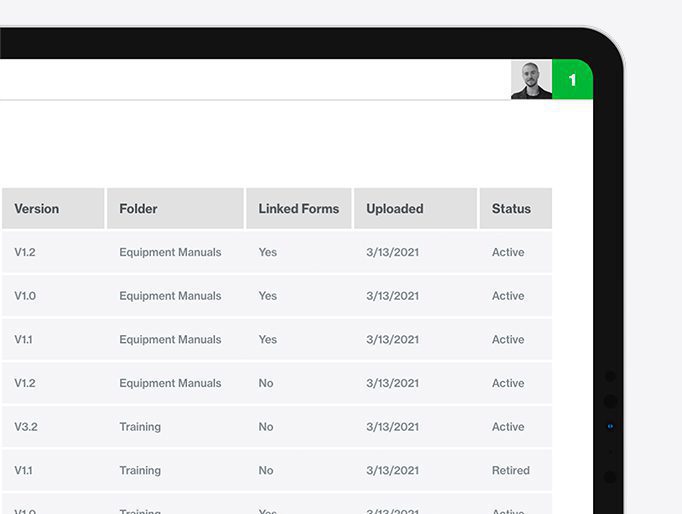Select Linked Forms 'No' in Equipment Manuals row
Image resolution: width=682 pixels, height=514 pixels.
266,383
